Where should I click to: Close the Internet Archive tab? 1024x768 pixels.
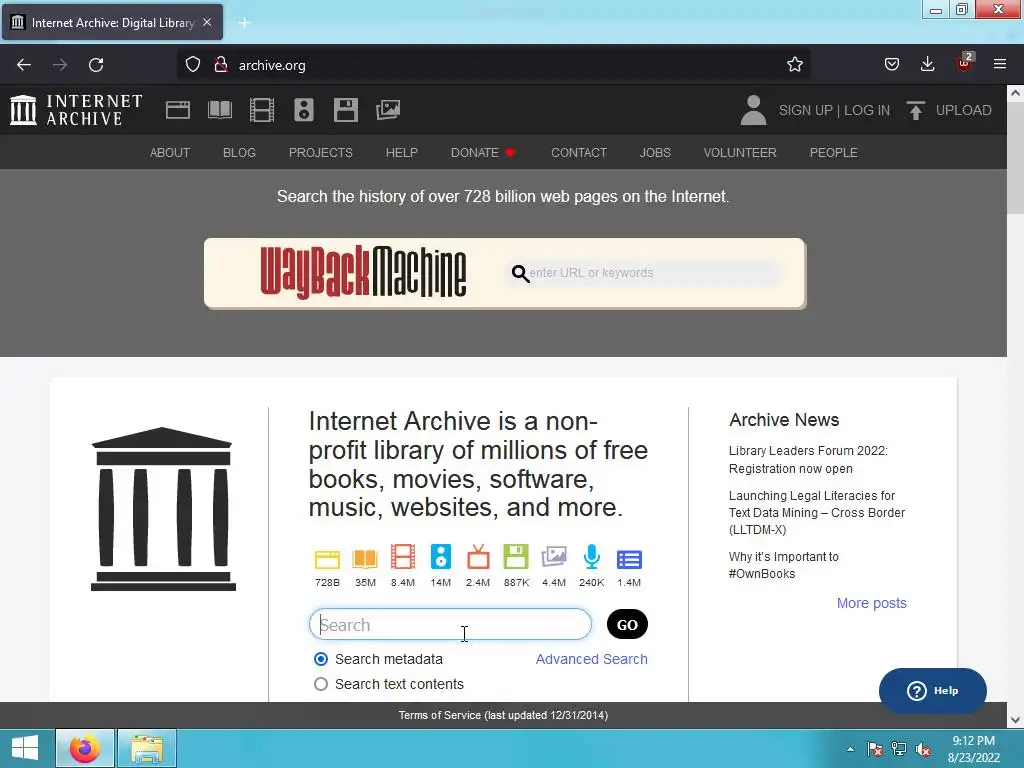[x=207, y=22]
